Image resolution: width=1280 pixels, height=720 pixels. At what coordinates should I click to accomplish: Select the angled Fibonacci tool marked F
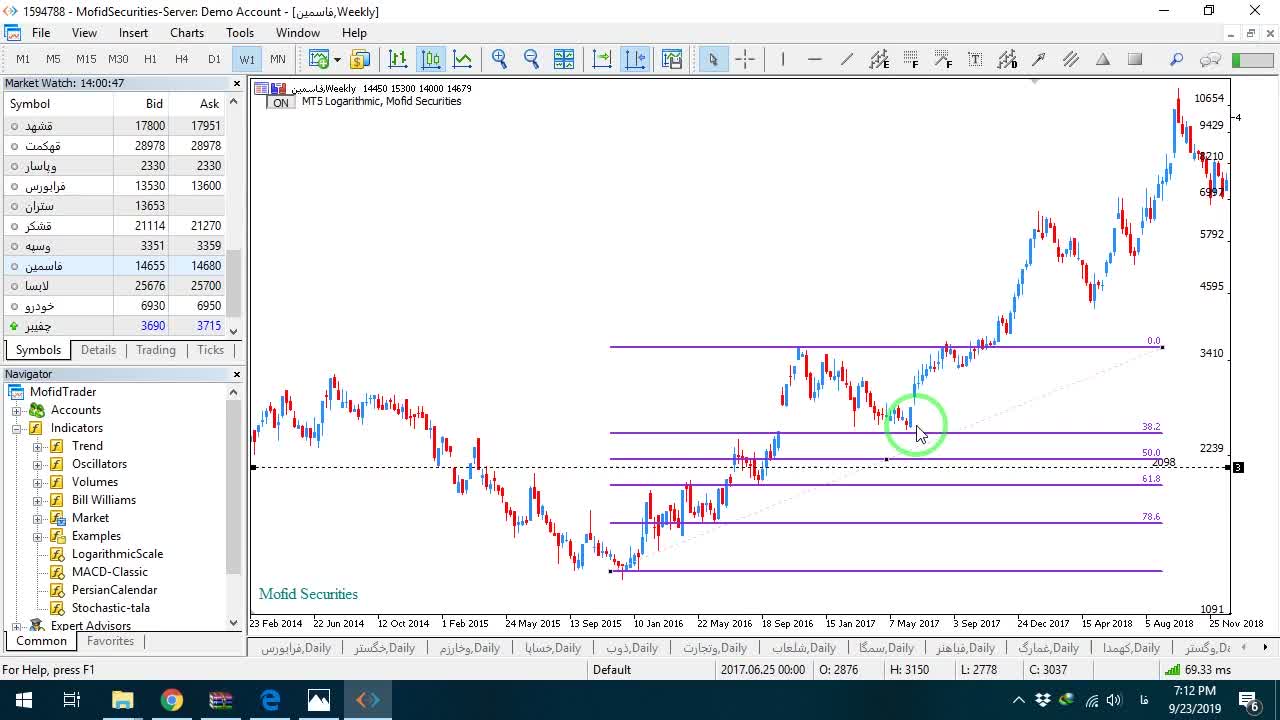click(x=943, y=59)
